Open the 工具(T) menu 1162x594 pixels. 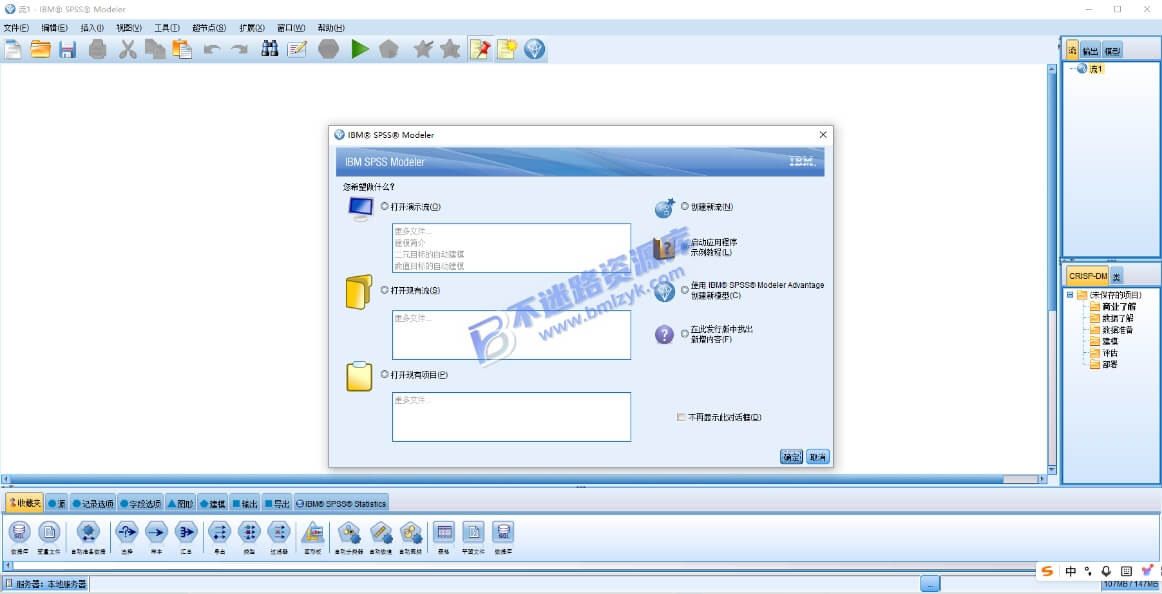coord(167,28)
